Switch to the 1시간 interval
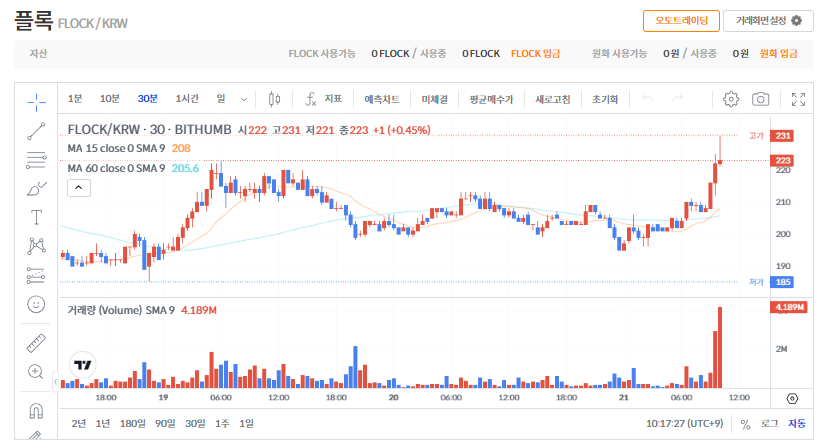The image size is (826, 448). [187, 99]
